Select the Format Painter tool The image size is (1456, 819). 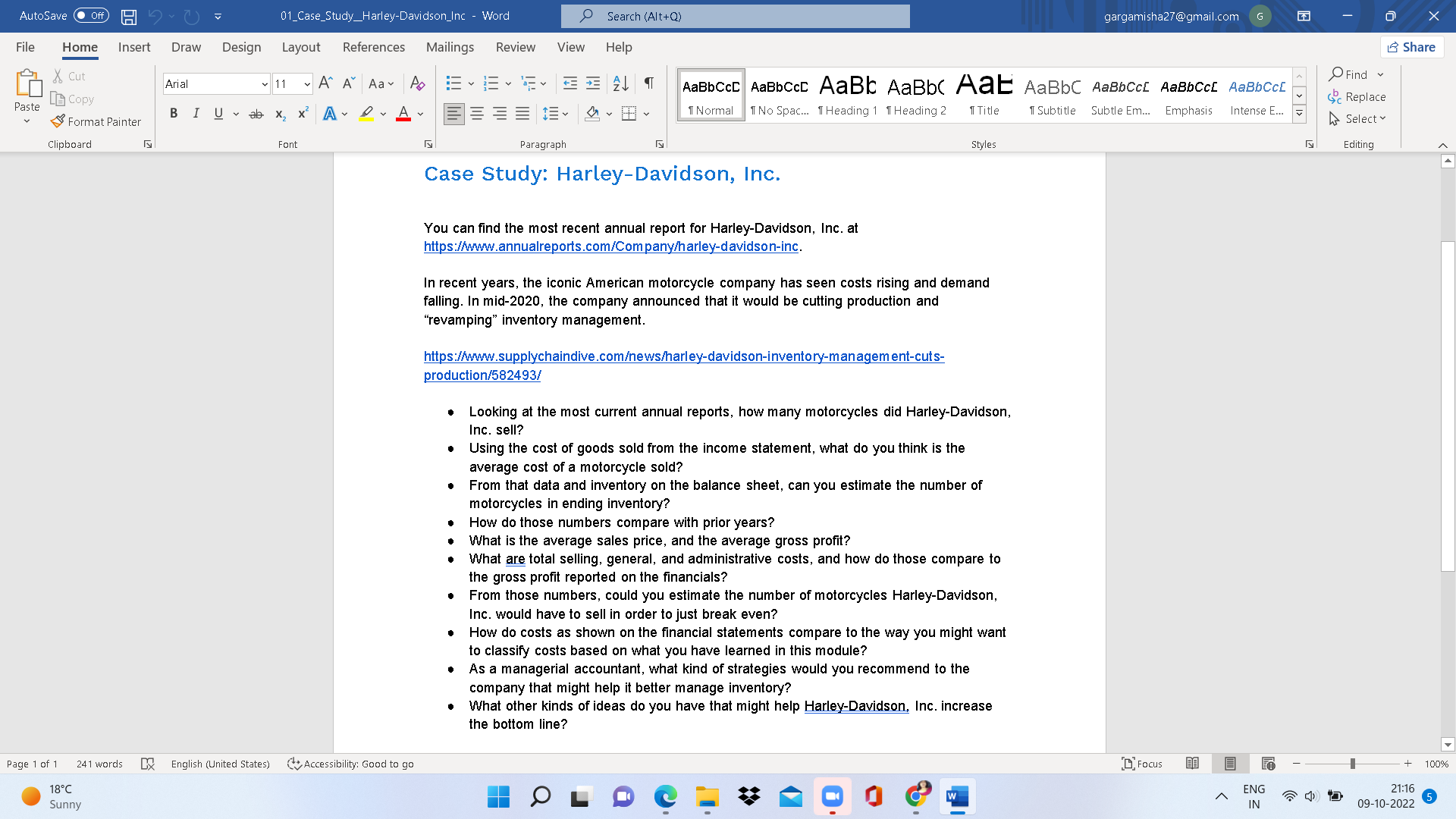click(x=96, y=121)
